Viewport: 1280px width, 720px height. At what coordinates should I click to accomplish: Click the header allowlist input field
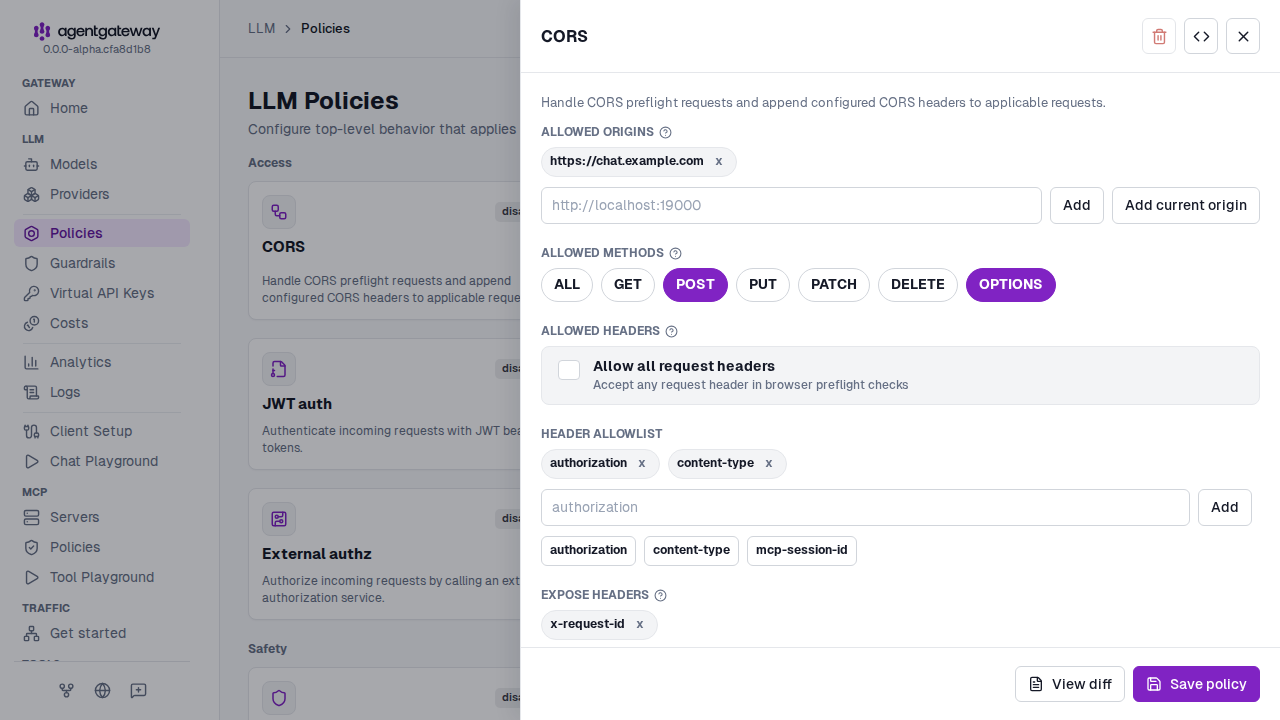pos(865,507)
